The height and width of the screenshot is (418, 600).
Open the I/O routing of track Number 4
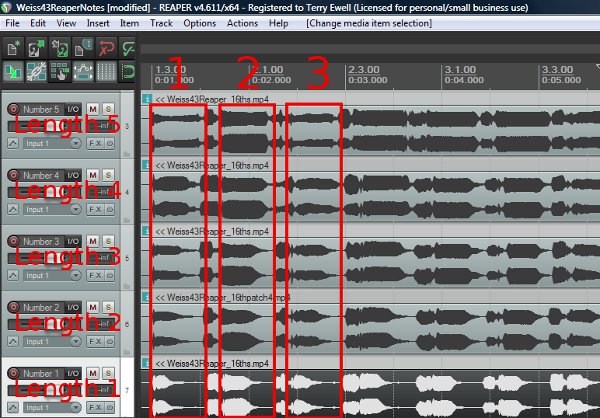coord(73,175)
